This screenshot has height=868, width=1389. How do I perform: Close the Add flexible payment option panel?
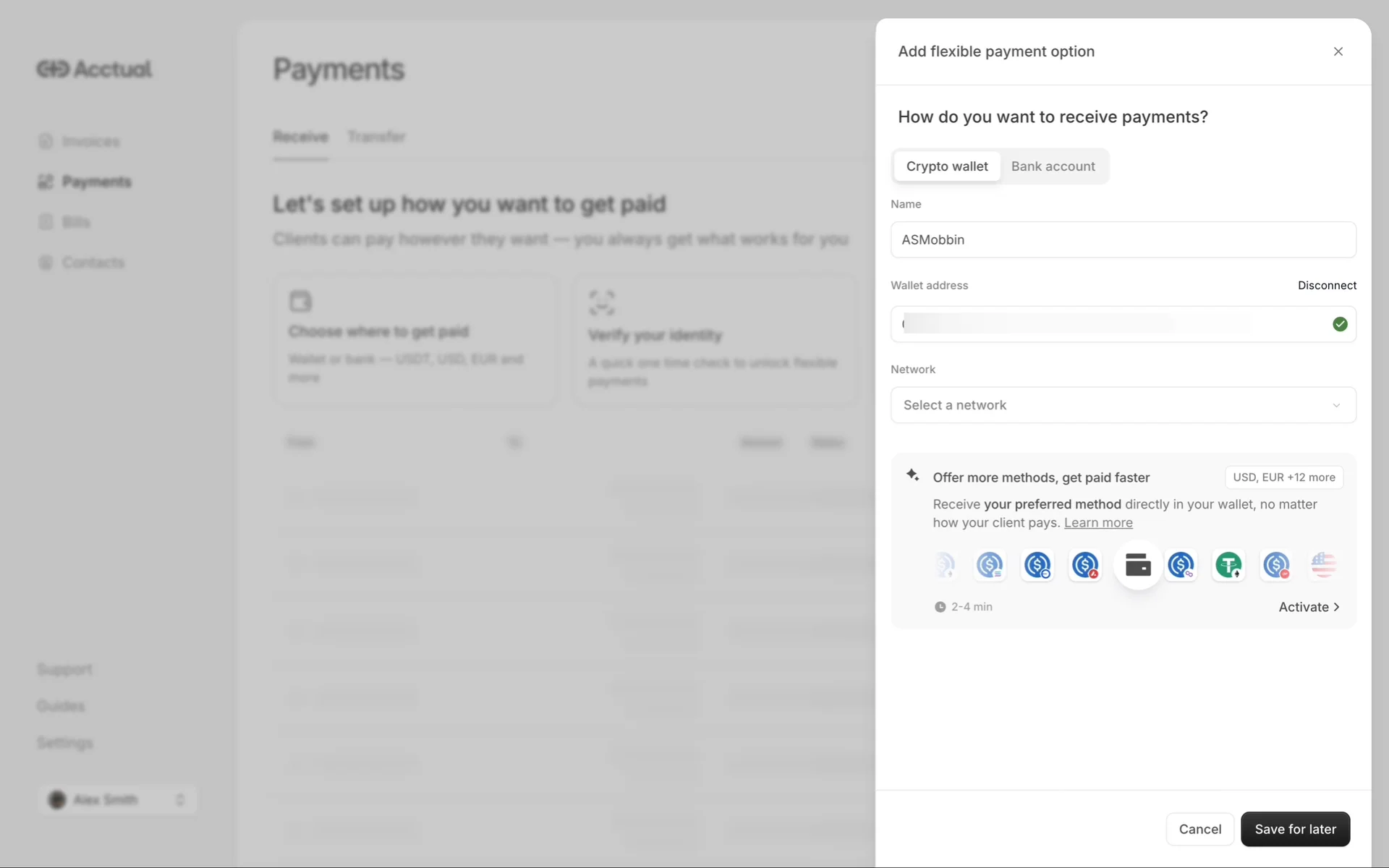point(1338,51)
